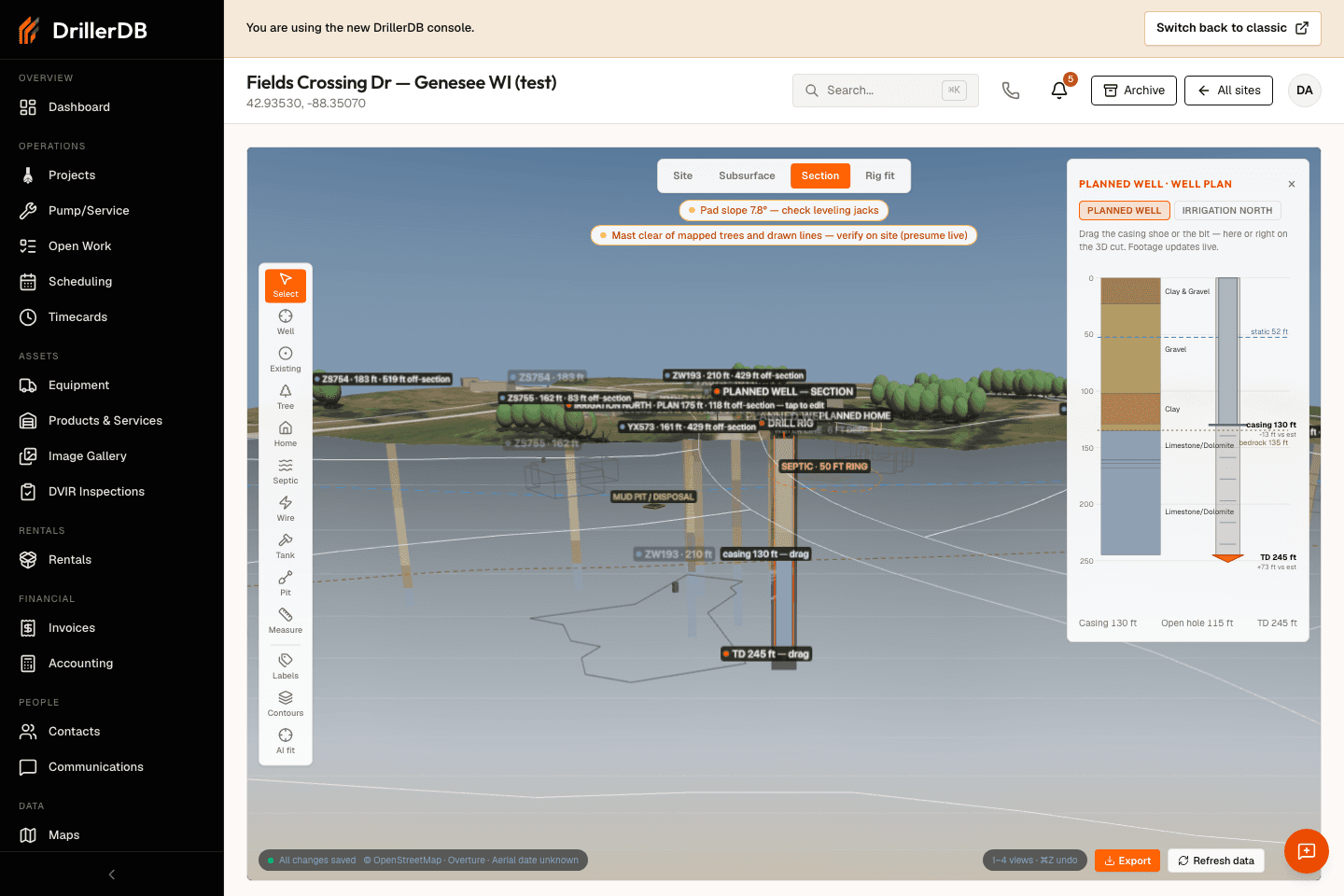Click the Pad slope 7.8° warning
The width and height of the screenshot is (1344, 896).
pyautogui.click(x=783, y=210)
